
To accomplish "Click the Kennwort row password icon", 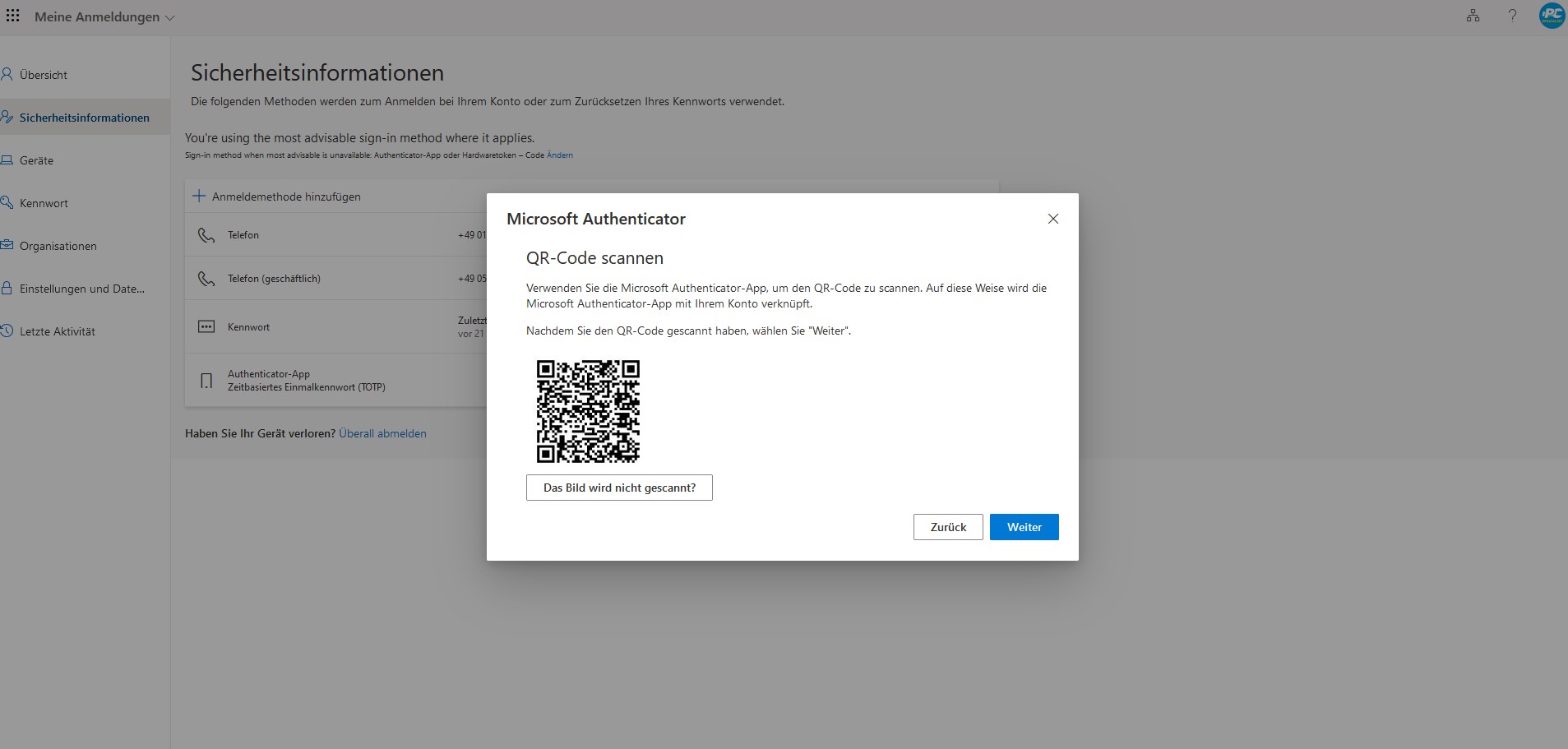I will (206, 327).
